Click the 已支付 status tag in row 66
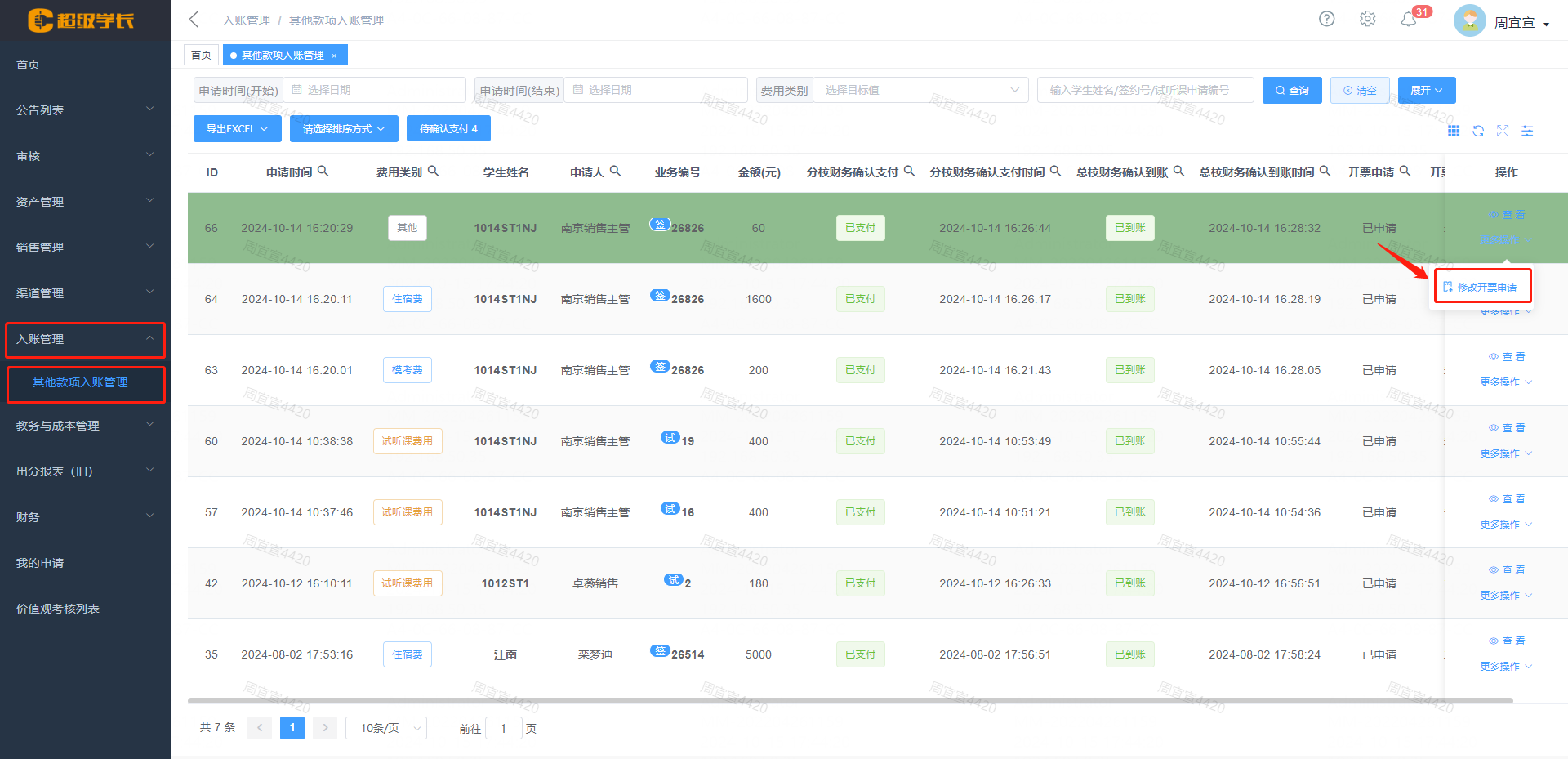 [860, 228]
